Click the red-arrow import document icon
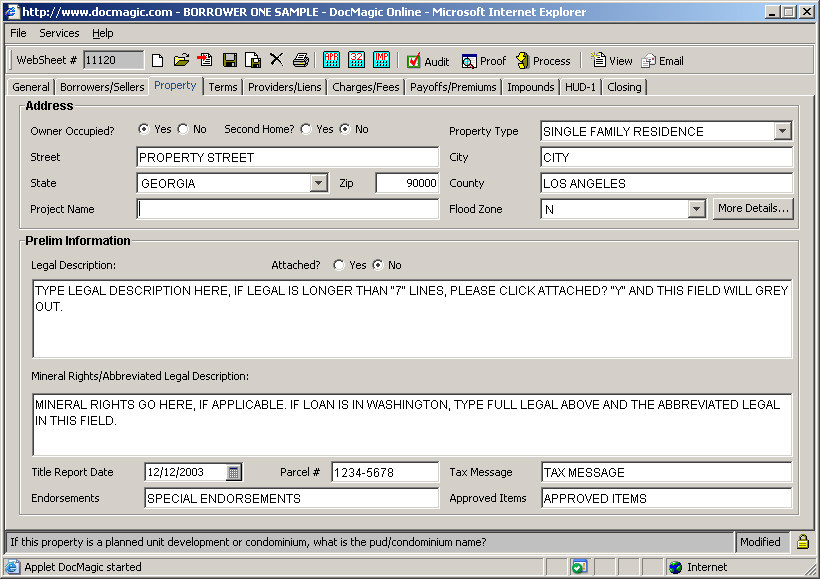 pos(205,61)
